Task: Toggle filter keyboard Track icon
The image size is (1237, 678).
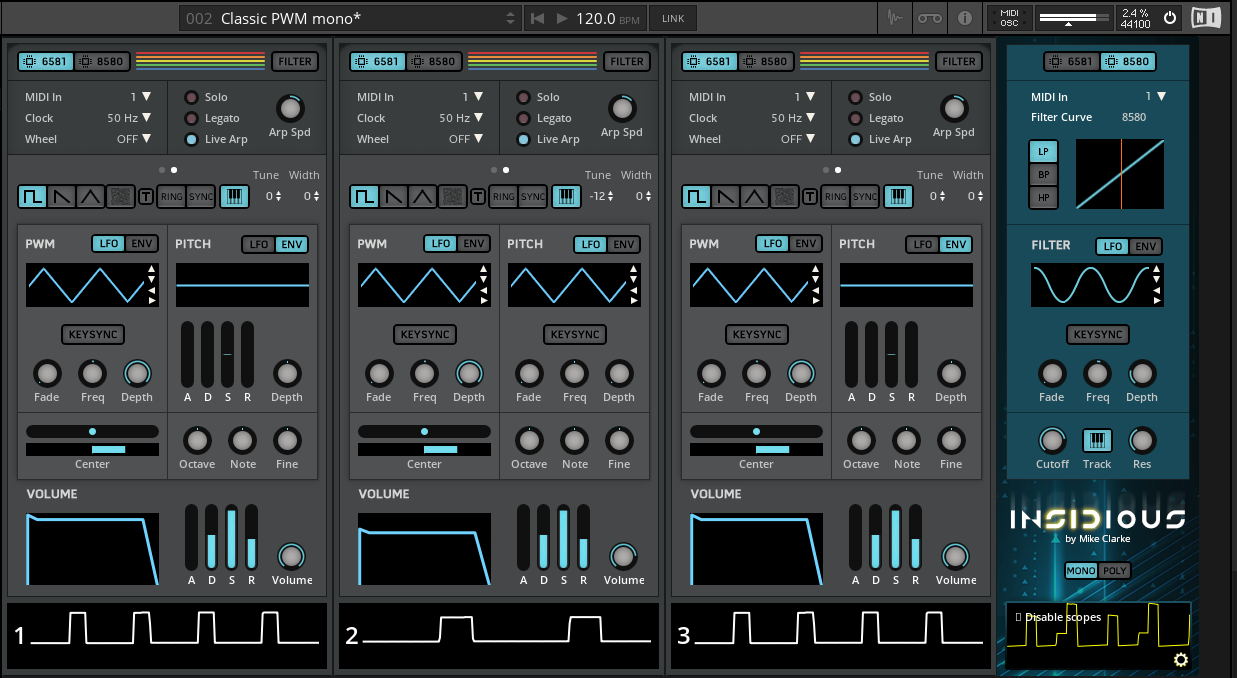Action: point(1097,440)
